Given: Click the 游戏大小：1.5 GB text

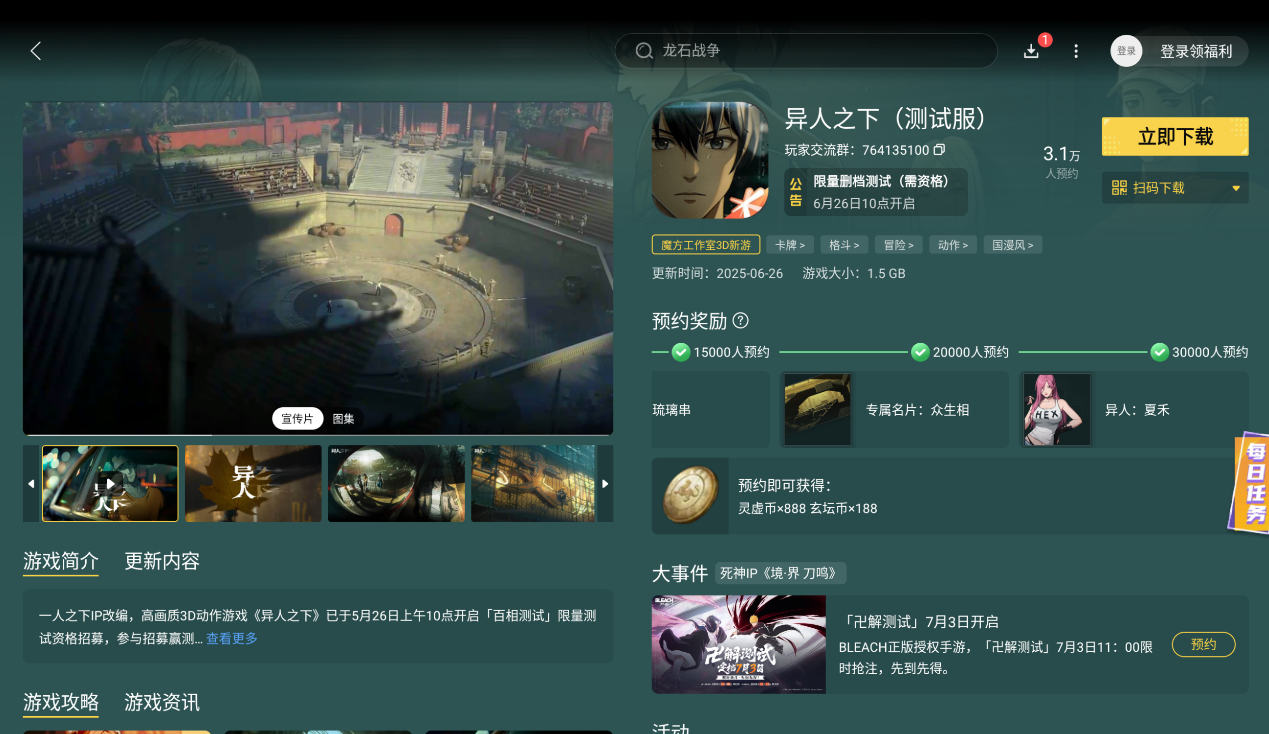Looking at the screenshot, I should coord(854,273).
